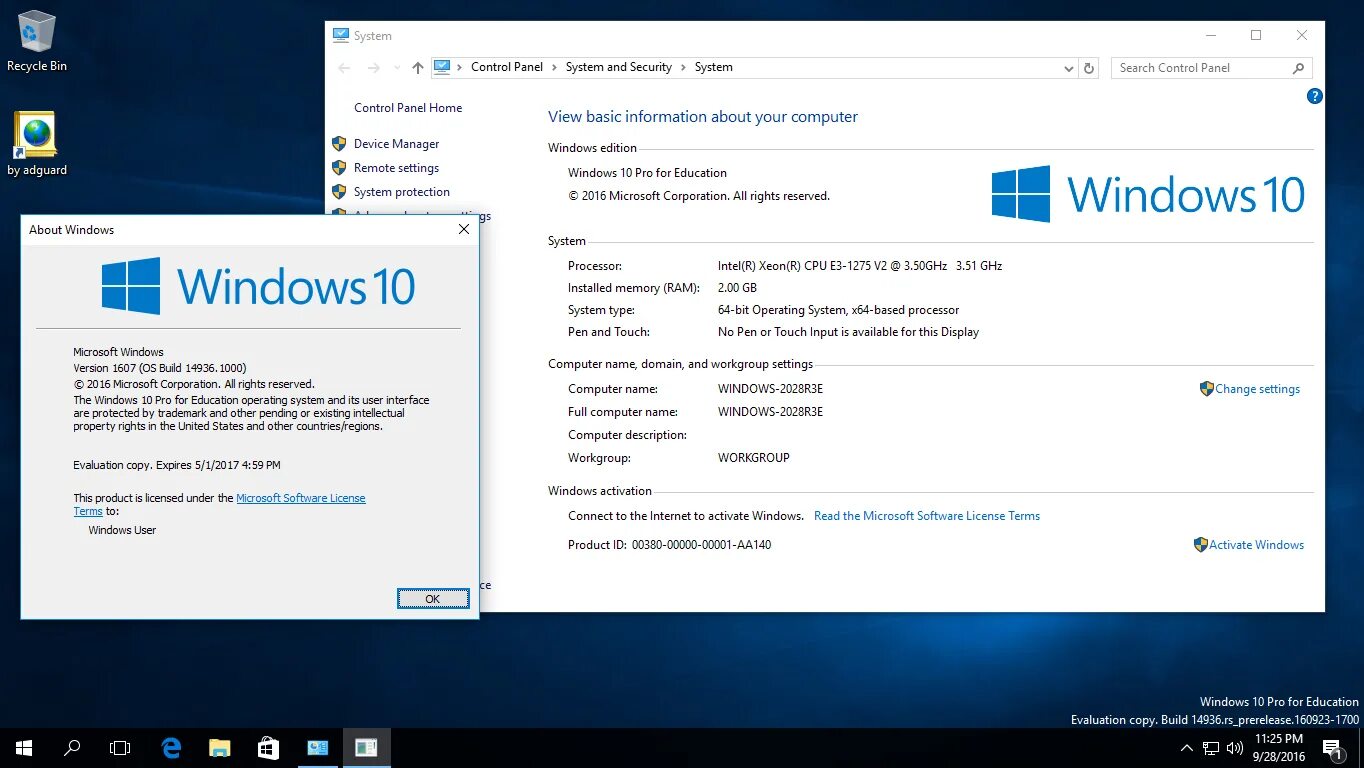This screenshot has height=768, width=1364.
Task: Expand chevron after System and Security breadcrumb
Action: click(683, 67)
